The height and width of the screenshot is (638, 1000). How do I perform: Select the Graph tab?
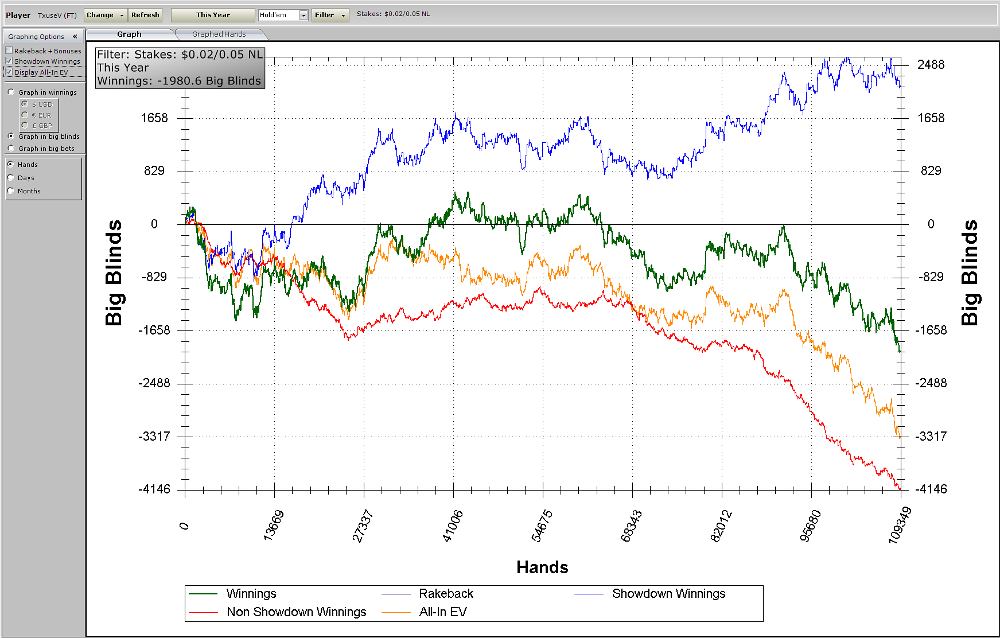point(129,34)
